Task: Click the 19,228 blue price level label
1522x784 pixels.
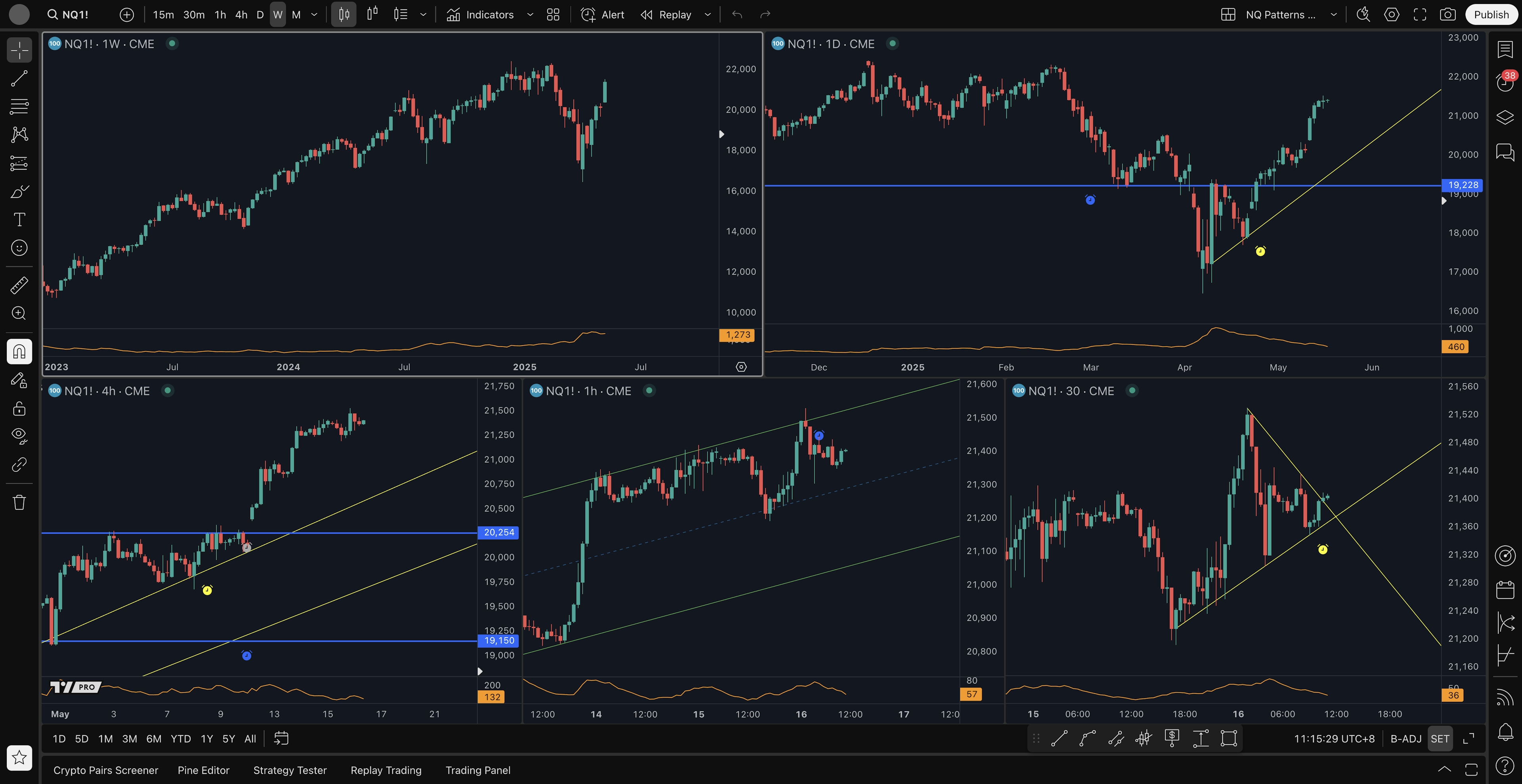Action: (x=1462, y=185)
